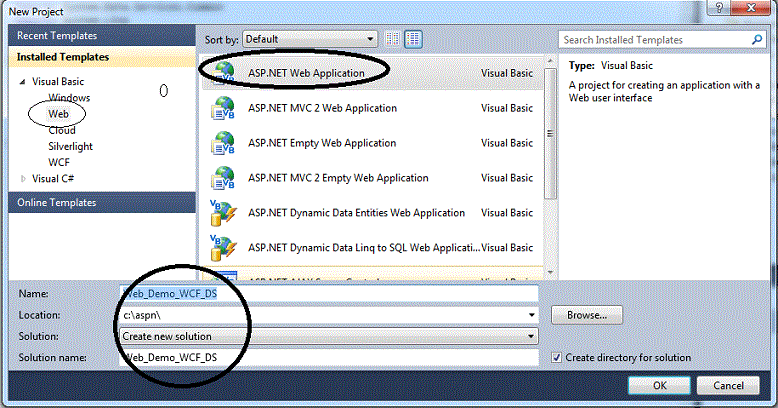Screen dimensions: 778x408
Task: Open the Solution Create new solution dropdown
Action: (x=328, y=336)
